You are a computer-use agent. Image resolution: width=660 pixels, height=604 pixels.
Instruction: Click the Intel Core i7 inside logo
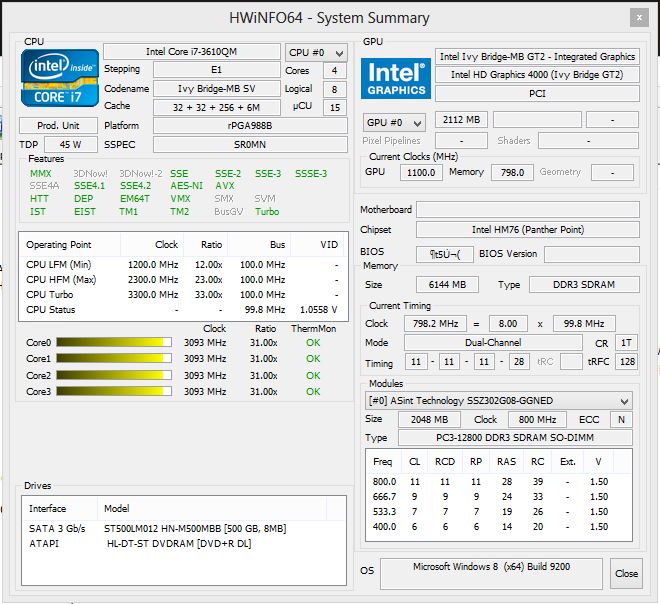60,78
